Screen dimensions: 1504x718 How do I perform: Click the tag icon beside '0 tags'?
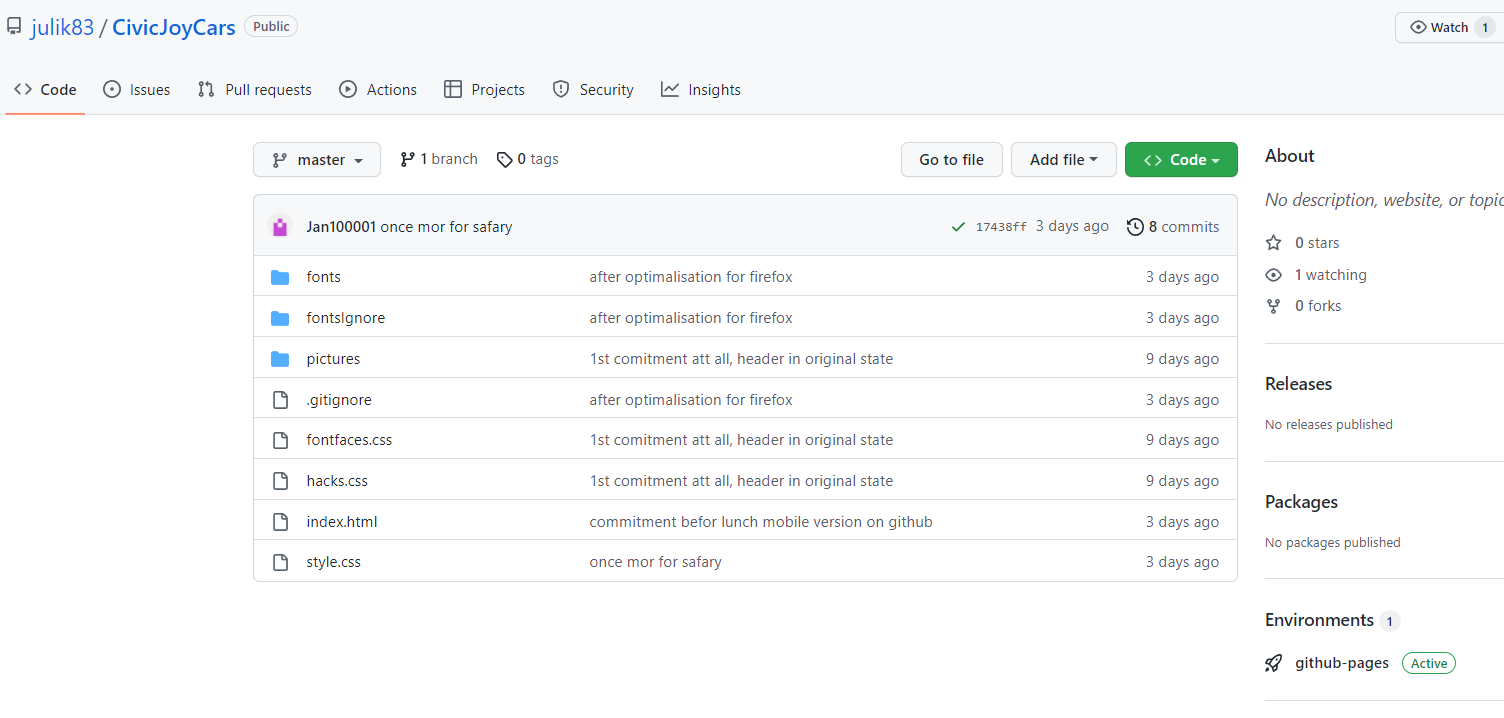[x=504, y=158]
